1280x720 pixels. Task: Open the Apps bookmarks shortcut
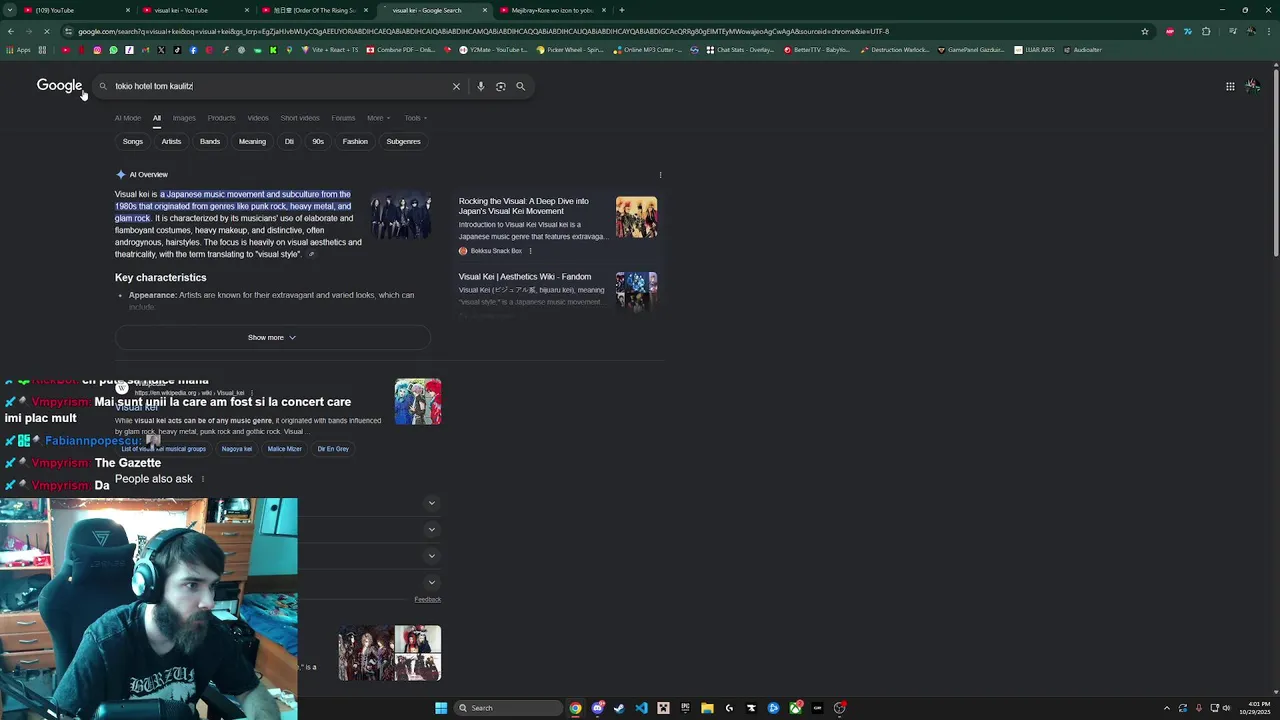pyautogui.click(x=19, y=50)
